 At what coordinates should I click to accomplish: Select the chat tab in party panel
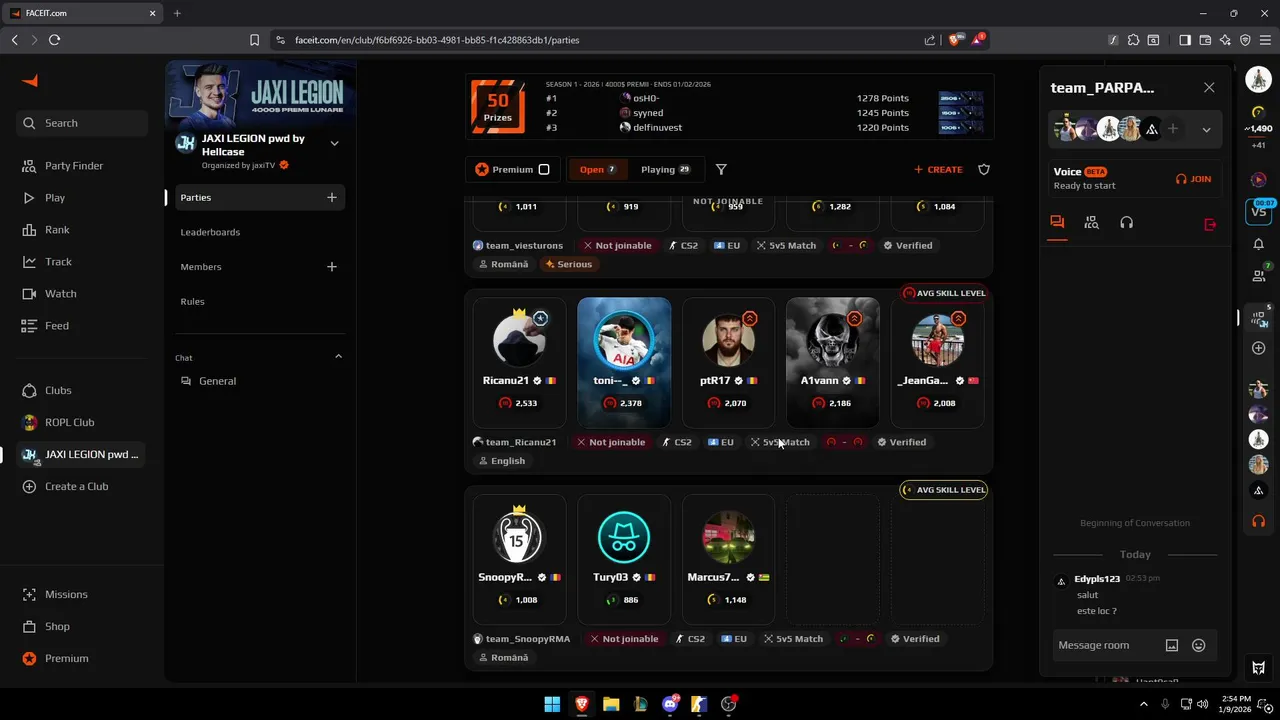pyautogui.click(x=1057, y=222)
